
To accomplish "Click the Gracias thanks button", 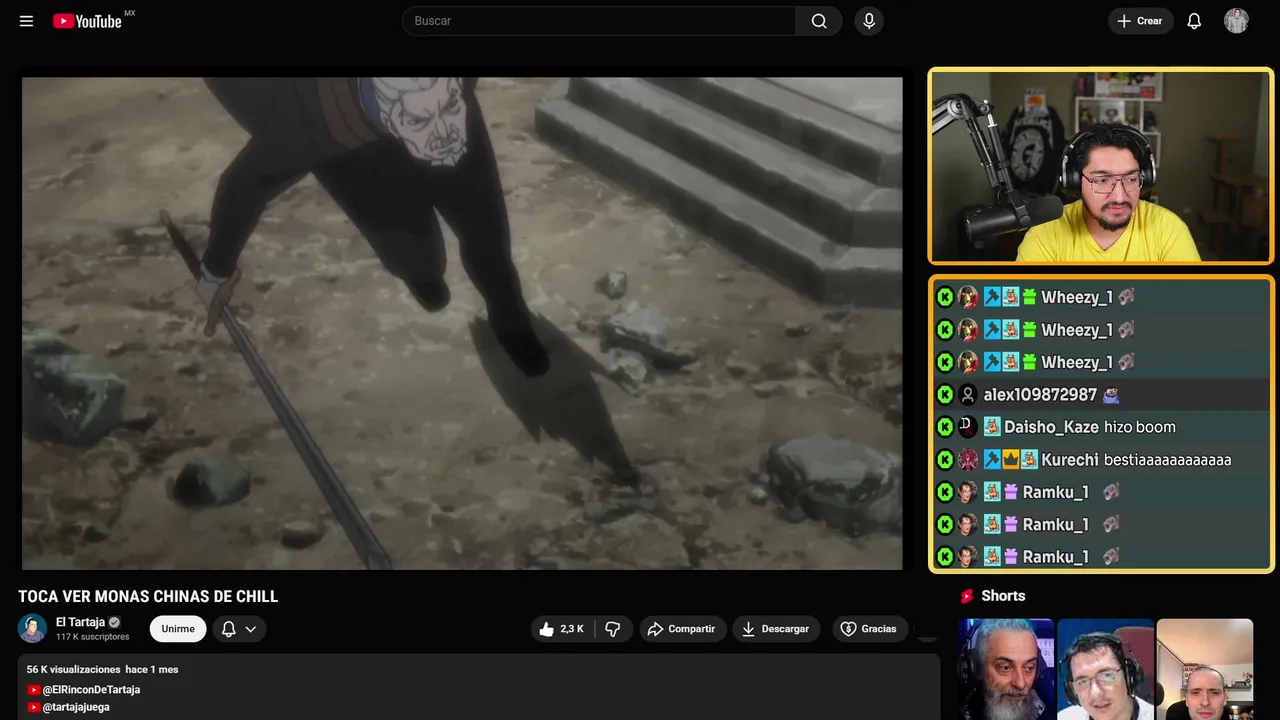I will (x=869, y=629).
